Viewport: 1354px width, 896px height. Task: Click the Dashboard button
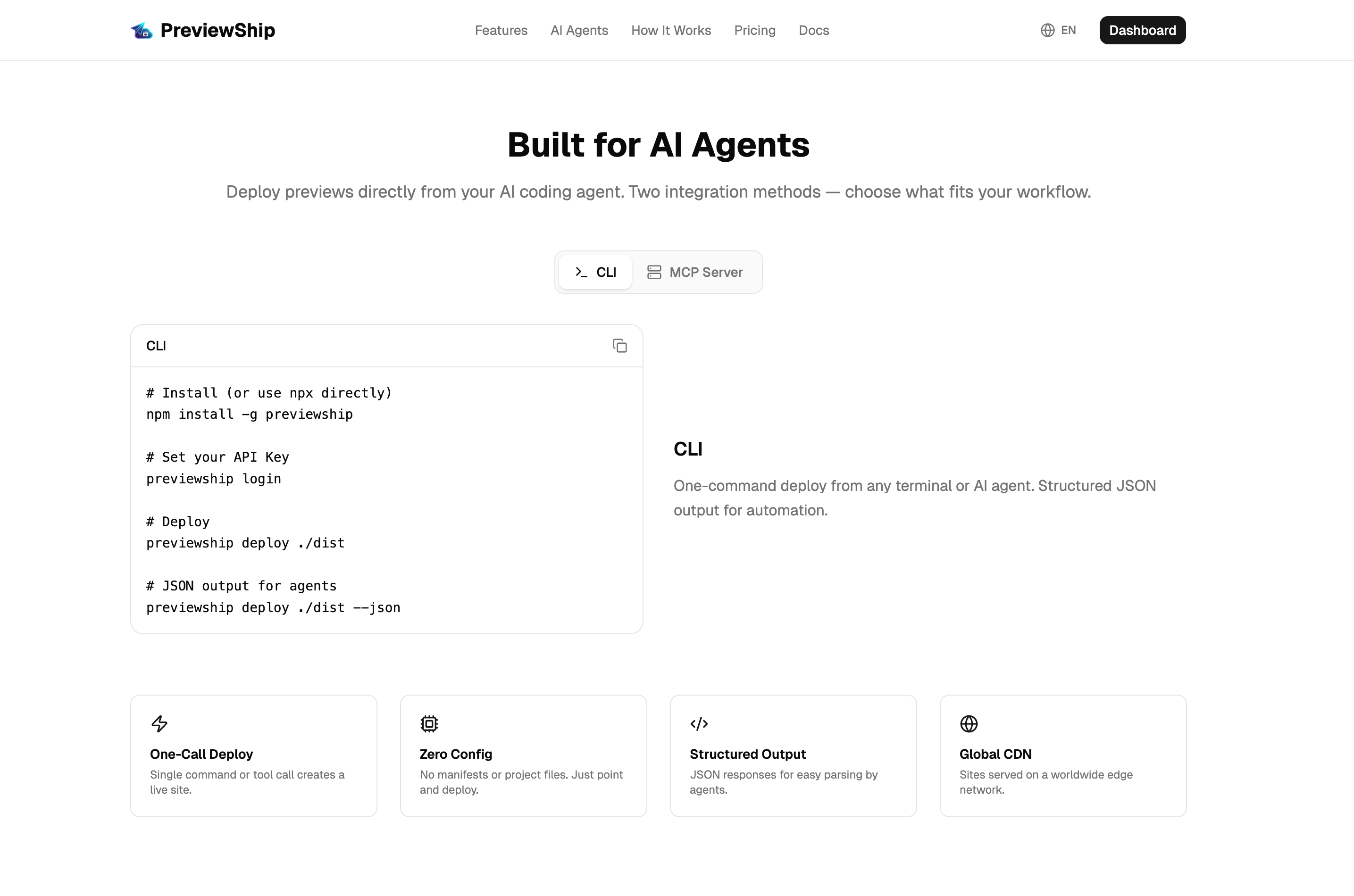point(1142,30)
